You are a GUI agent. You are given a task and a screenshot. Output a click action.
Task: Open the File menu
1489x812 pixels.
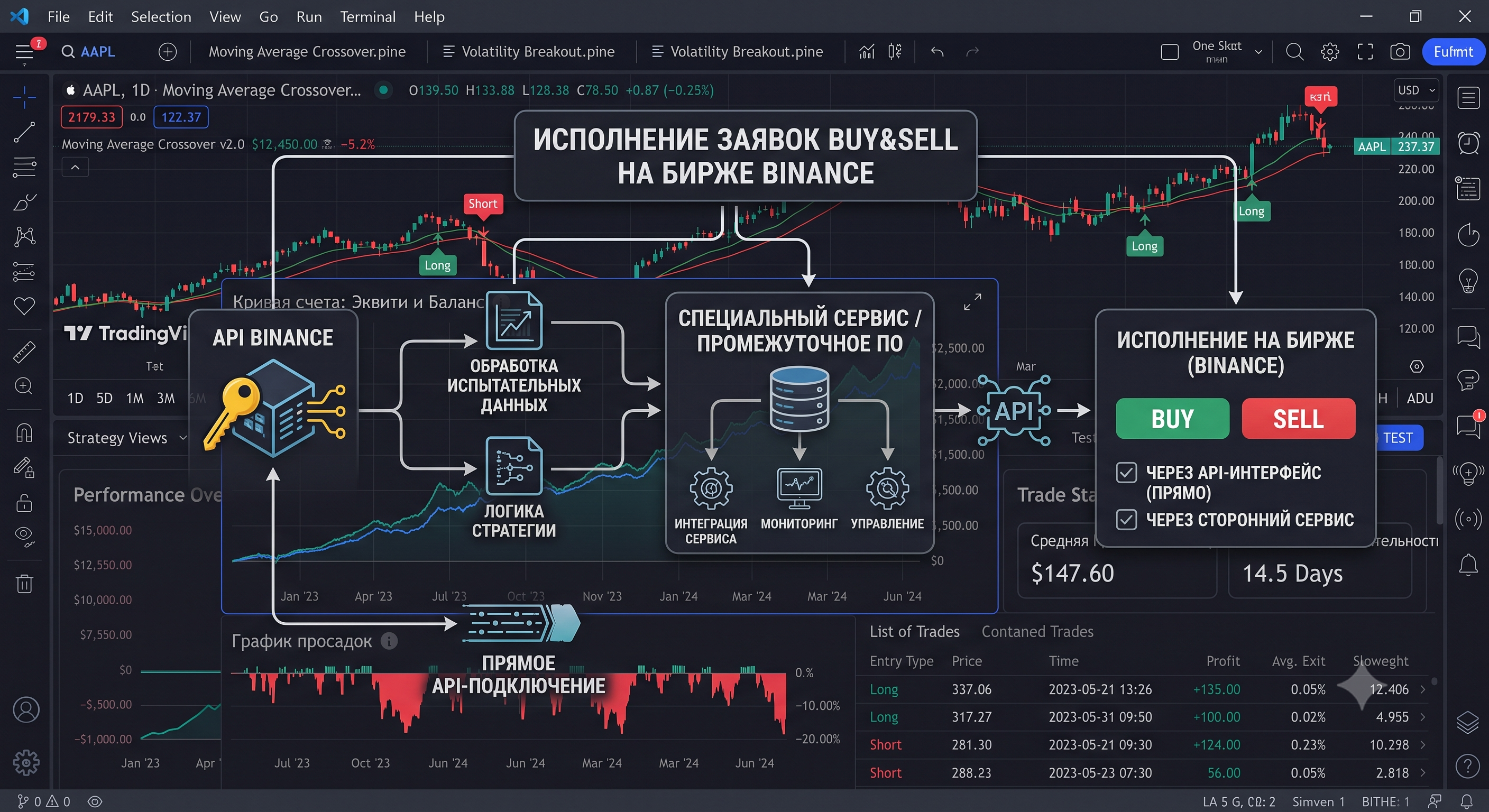tap(58, 17)
